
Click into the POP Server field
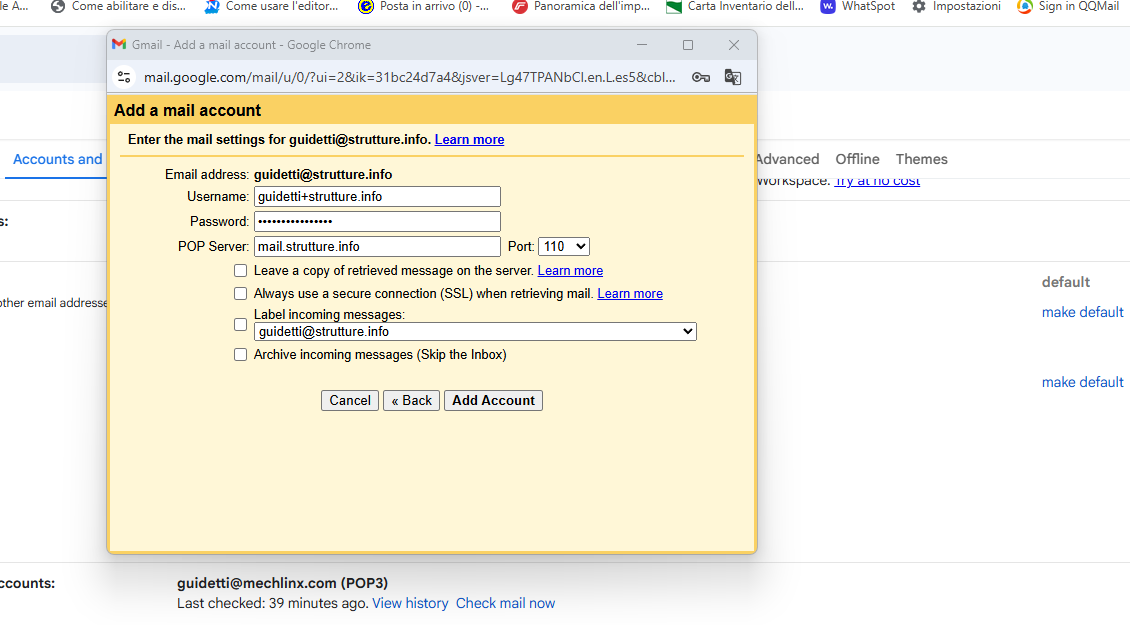point(377,247)
